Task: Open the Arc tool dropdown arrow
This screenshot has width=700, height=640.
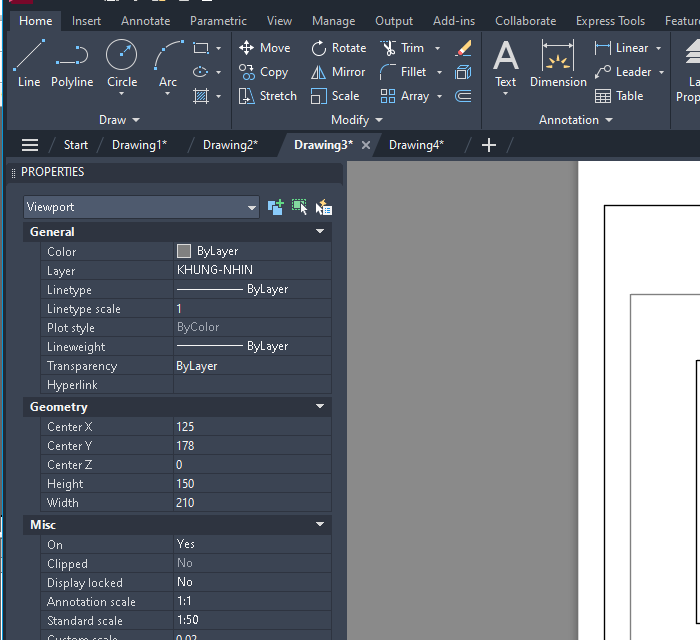Action: point(167,94)
